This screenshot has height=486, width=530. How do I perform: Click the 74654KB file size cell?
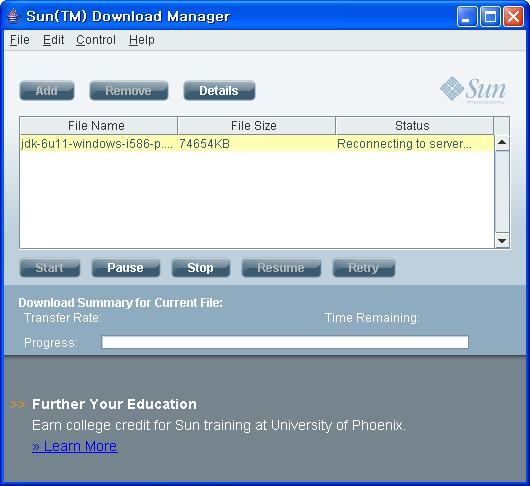[x=256, y=144]
